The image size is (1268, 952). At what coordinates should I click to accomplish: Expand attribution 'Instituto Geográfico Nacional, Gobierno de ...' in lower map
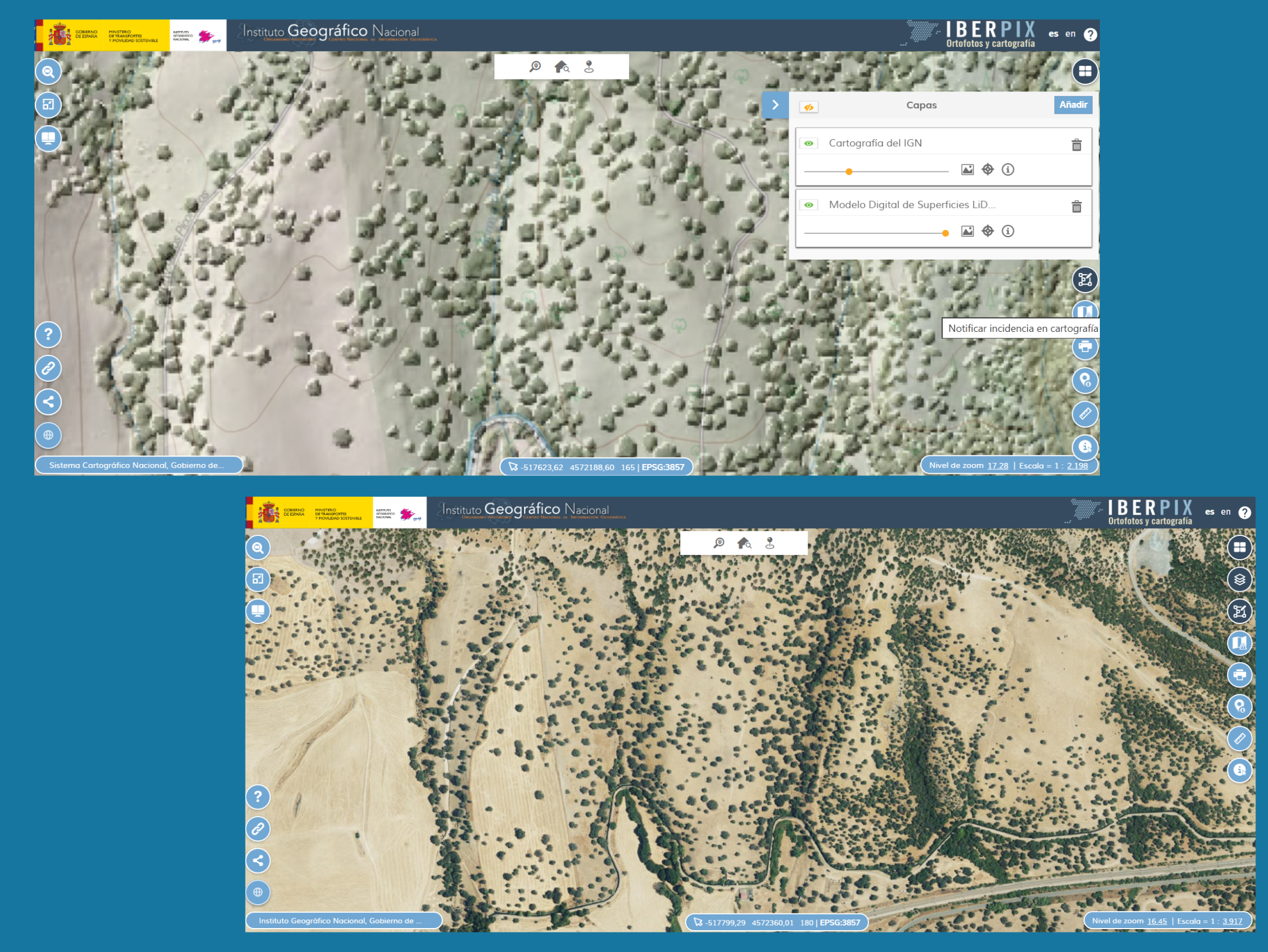click(343, 920)
